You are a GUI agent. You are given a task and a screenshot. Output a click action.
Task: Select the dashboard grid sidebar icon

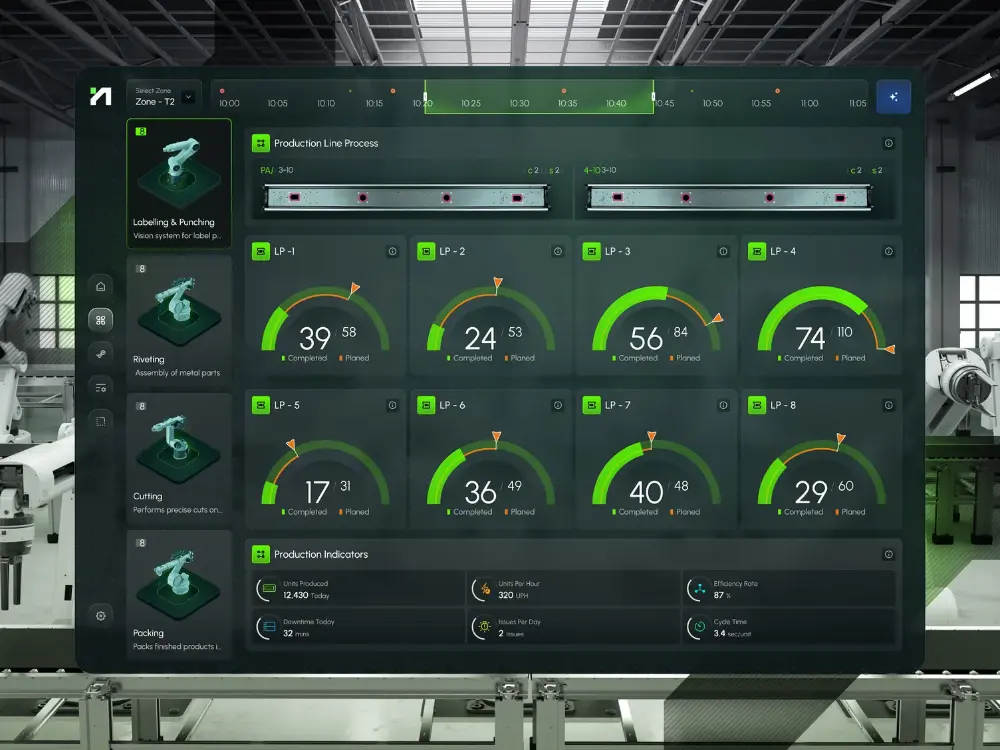[x=101, y=320]
